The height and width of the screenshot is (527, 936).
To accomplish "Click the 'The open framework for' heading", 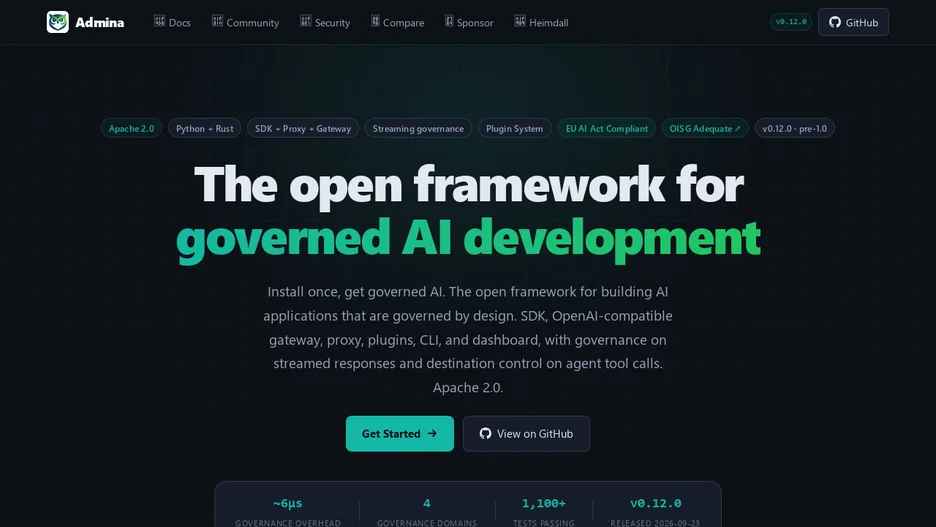I will tap(469, 186).
